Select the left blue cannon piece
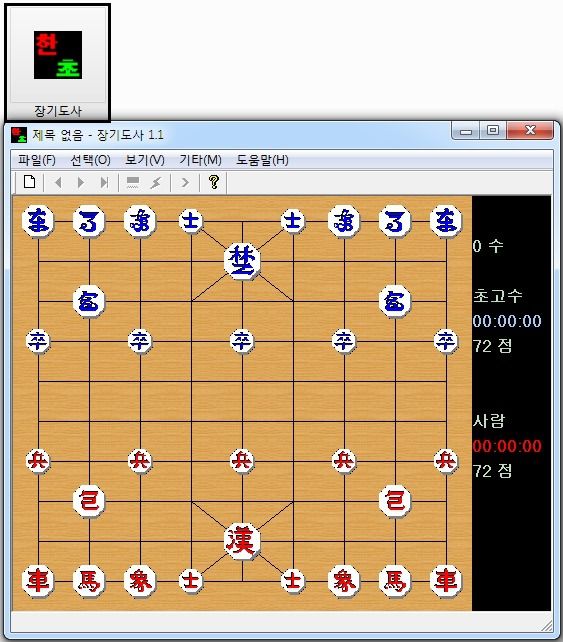Screen dimensions: 563x642 89,301
